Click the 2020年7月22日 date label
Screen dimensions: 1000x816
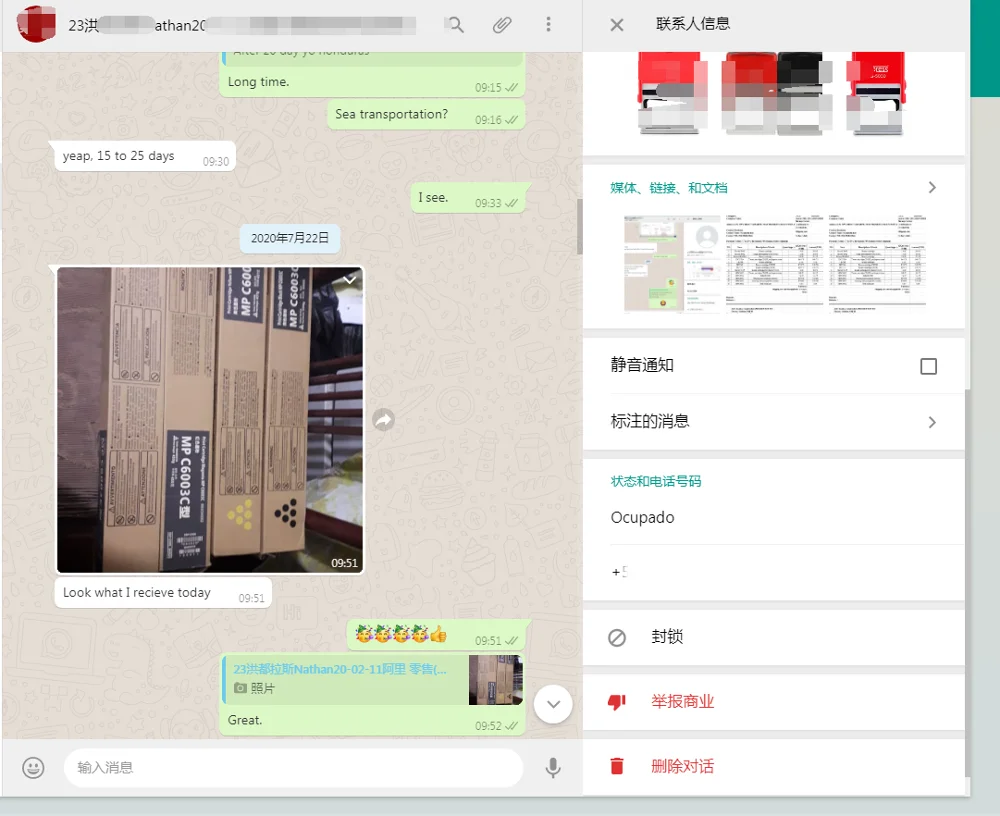(x=290, y=238)
